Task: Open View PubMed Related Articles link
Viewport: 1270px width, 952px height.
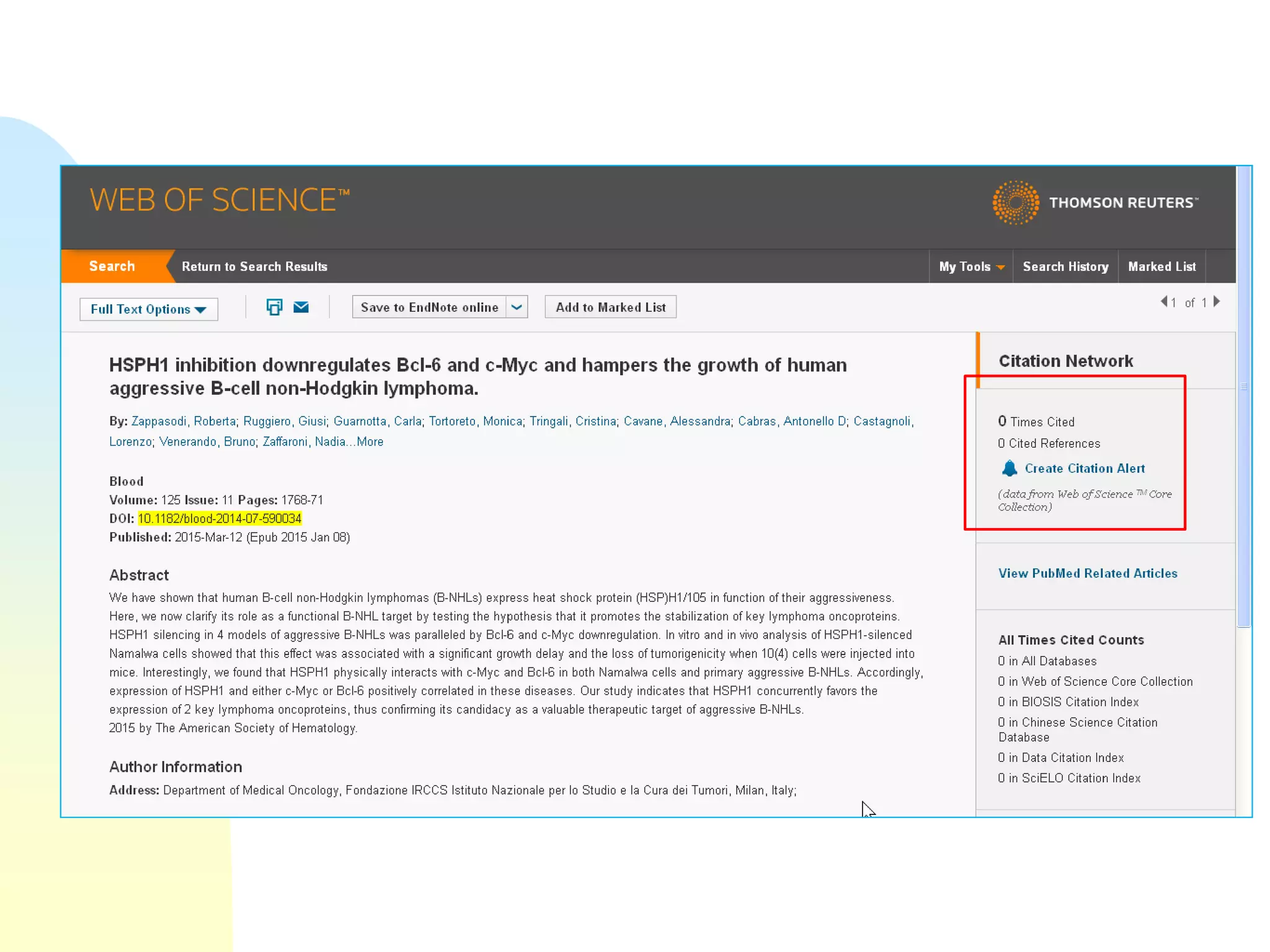Action: pos(1088,573)
